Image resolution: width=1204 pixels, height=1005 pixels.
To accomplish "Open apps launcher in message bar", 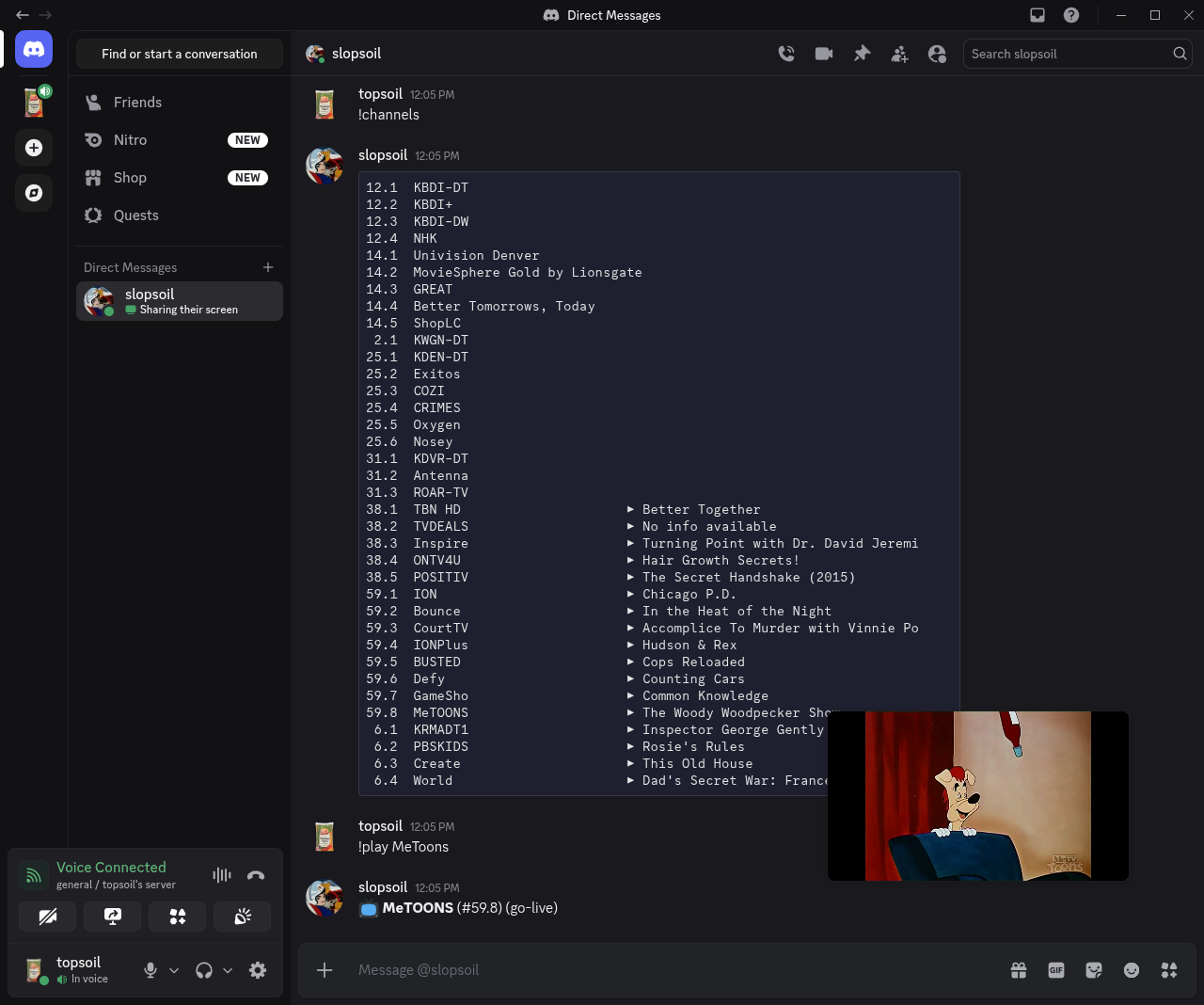I will point(1169,970).
